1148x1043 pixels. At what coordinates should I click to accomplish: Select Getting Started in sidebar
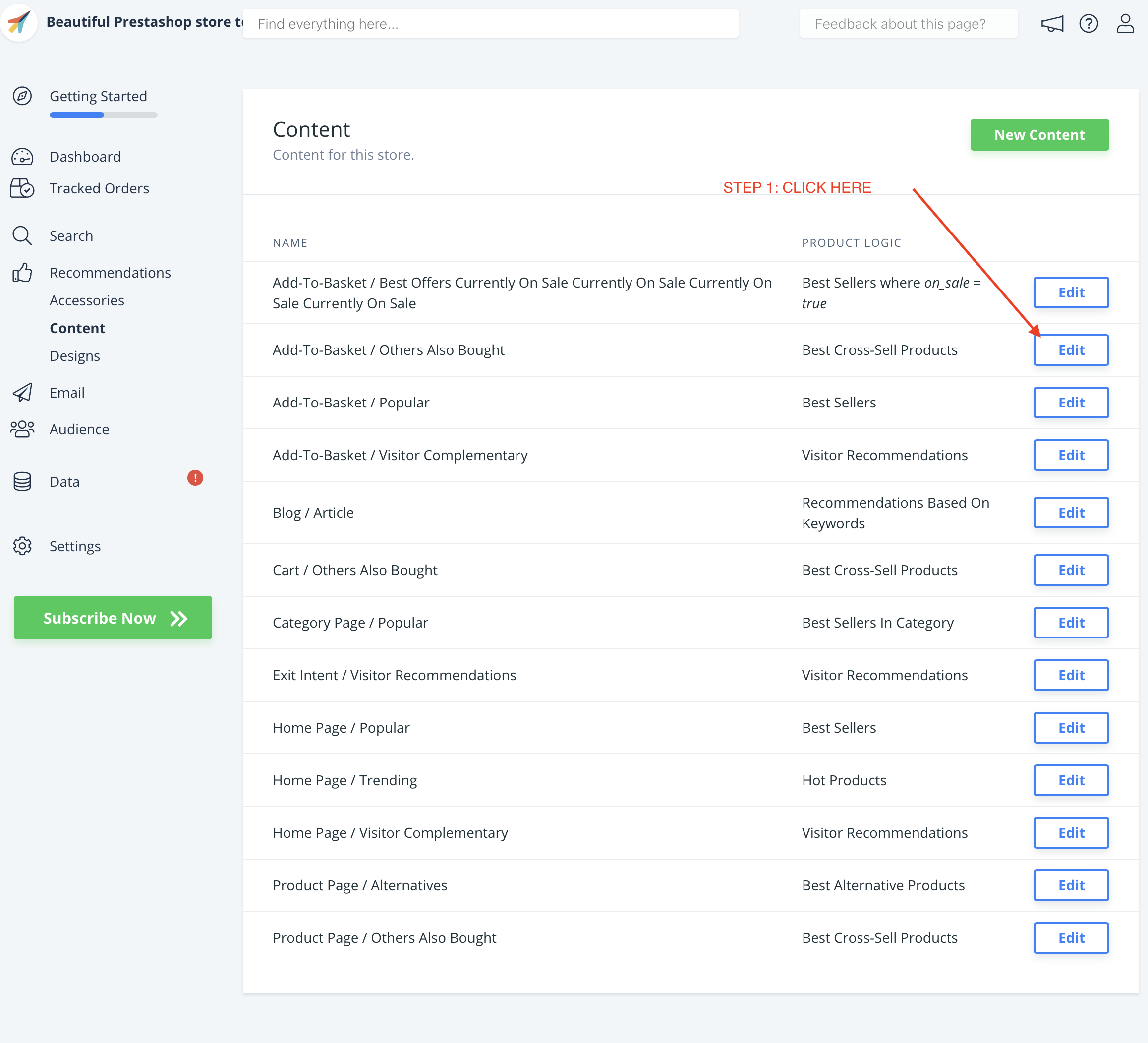coord(98,96)
